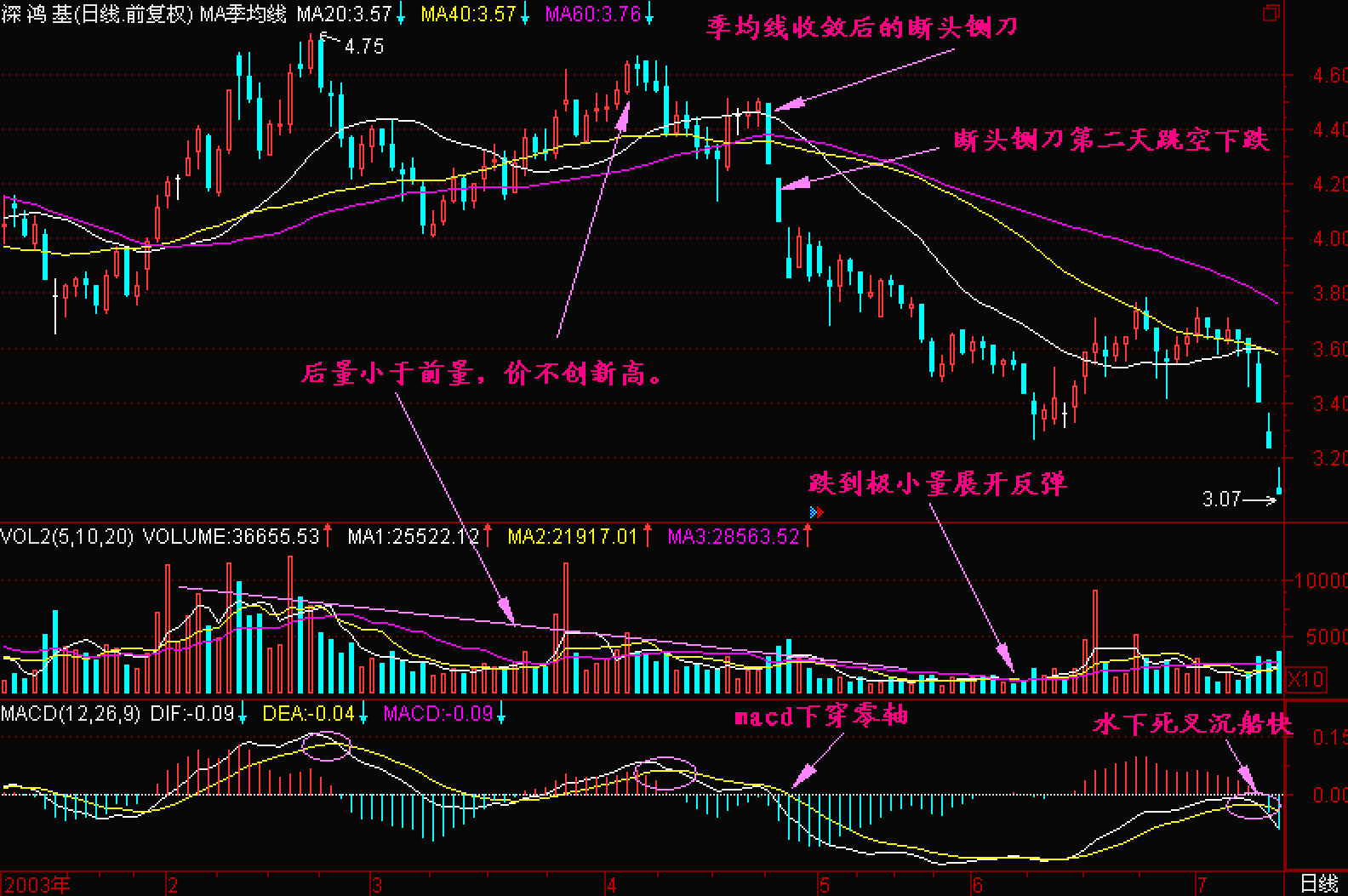Click the cyan down arrow after DIF value
This screenshot has height=896, width=1348.
[x=243, y=714]
